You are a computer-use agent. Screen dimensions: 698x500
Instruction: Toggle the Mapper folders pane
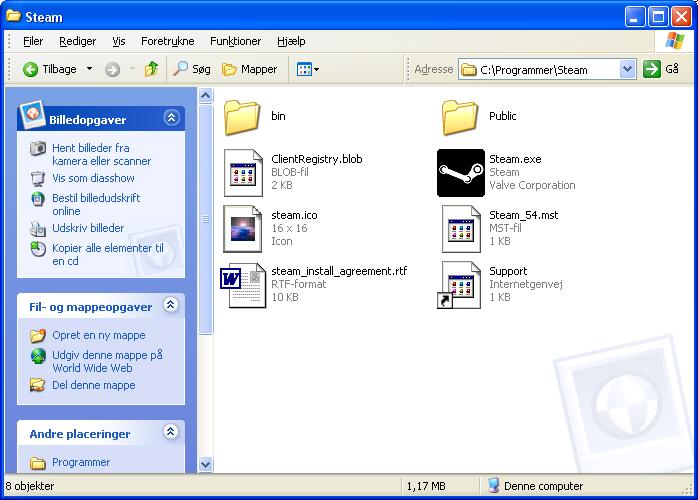point(249,69)
